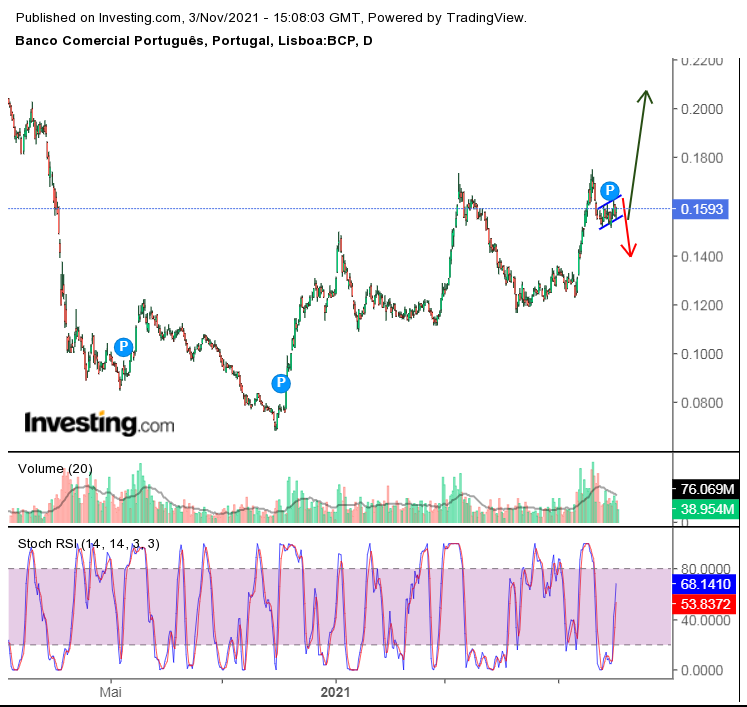Click the 2021 label on time axis
Screen dimensions: 747x707
coord(335,692)
